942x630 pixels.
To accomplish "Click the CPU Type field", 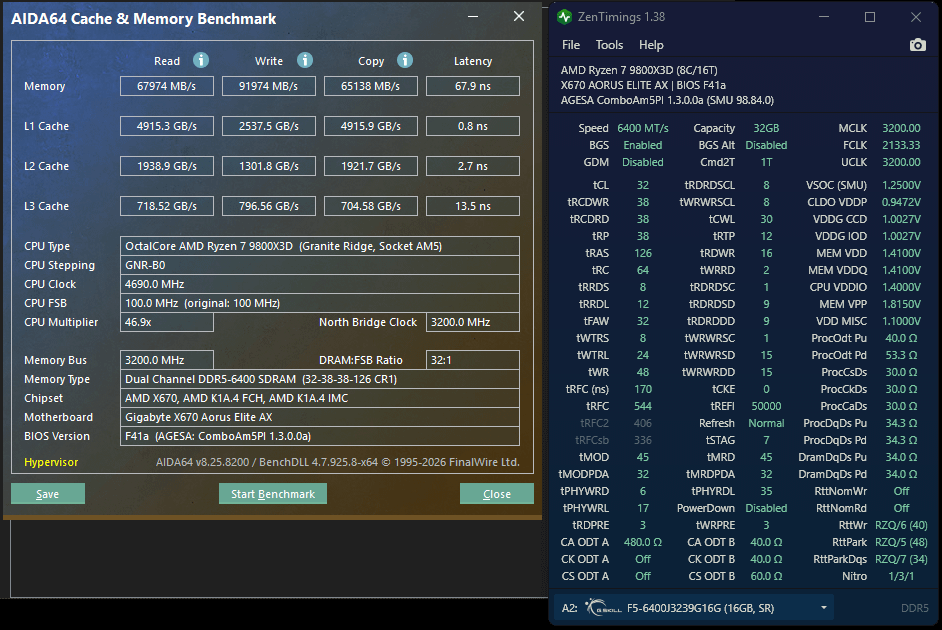I will [320, 246].
